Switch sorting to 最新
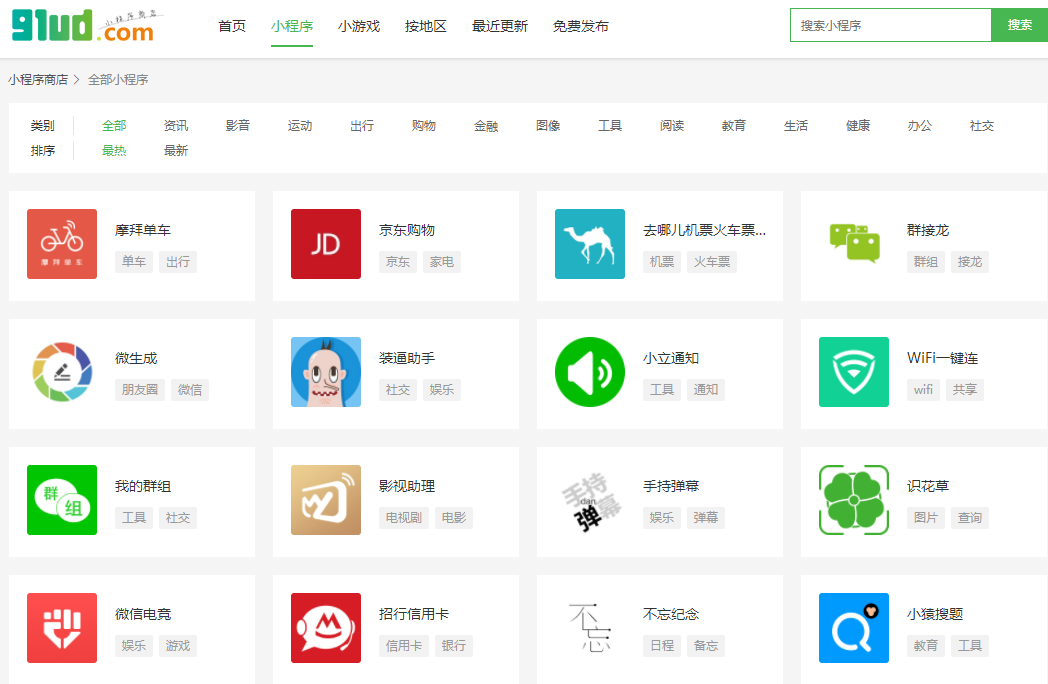Viewport: 1048px width, 684px height. [176, 150]
